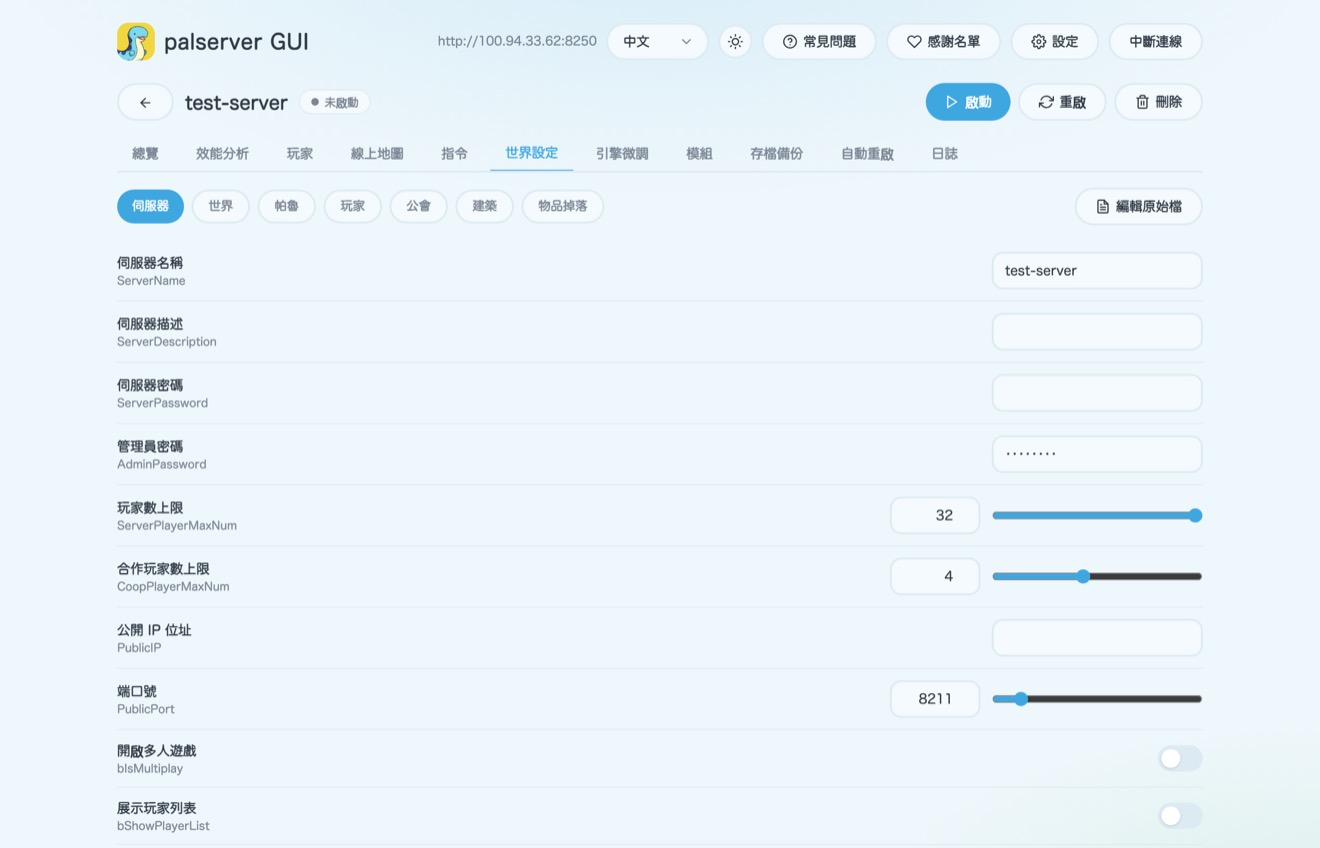Image resolution: width=1320 pixels, height=848 pixels.
Task: Select the 伺服器 category pill
Action: 150,206
